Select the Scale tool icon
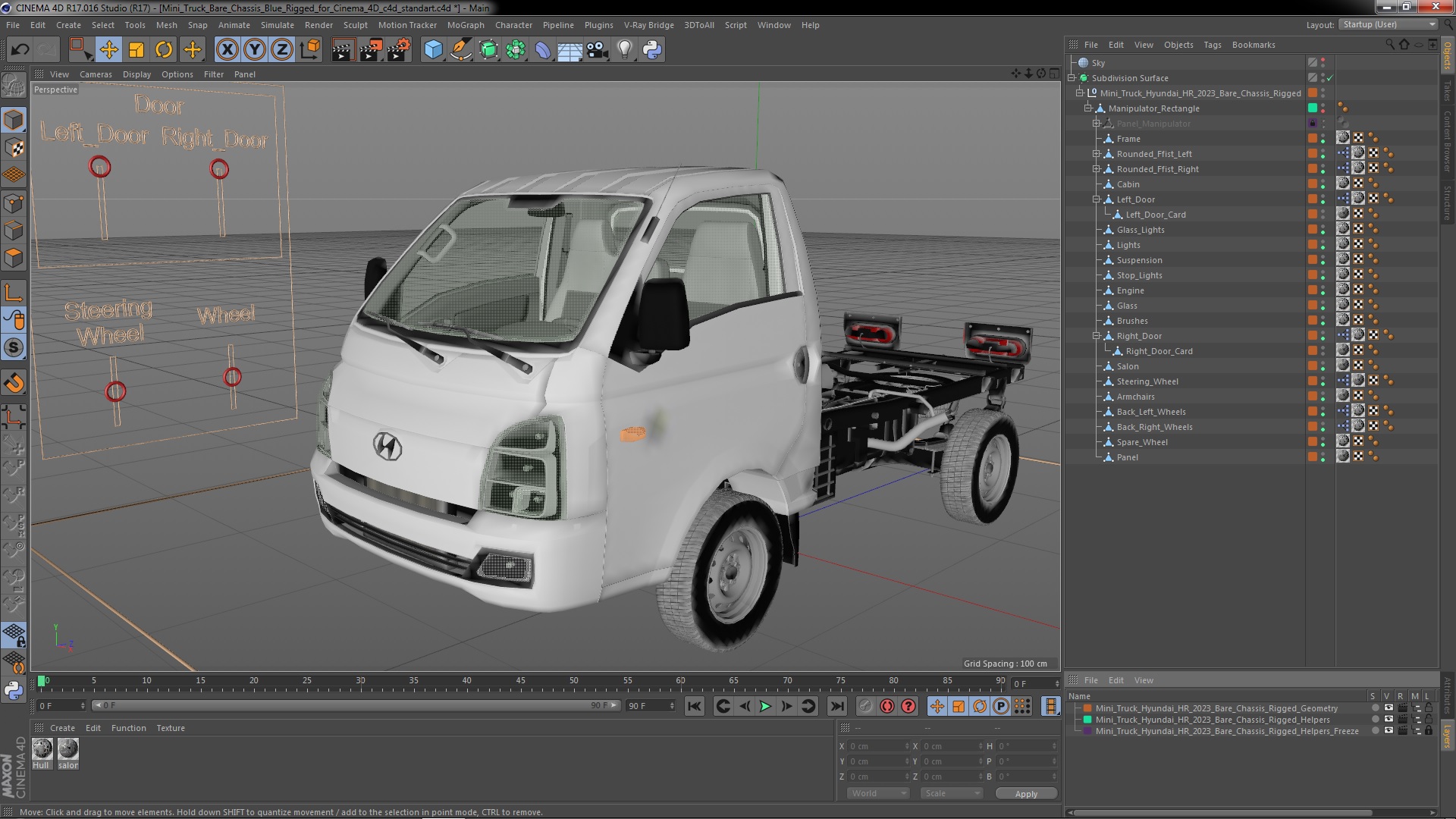 click(x=136, y=50)
